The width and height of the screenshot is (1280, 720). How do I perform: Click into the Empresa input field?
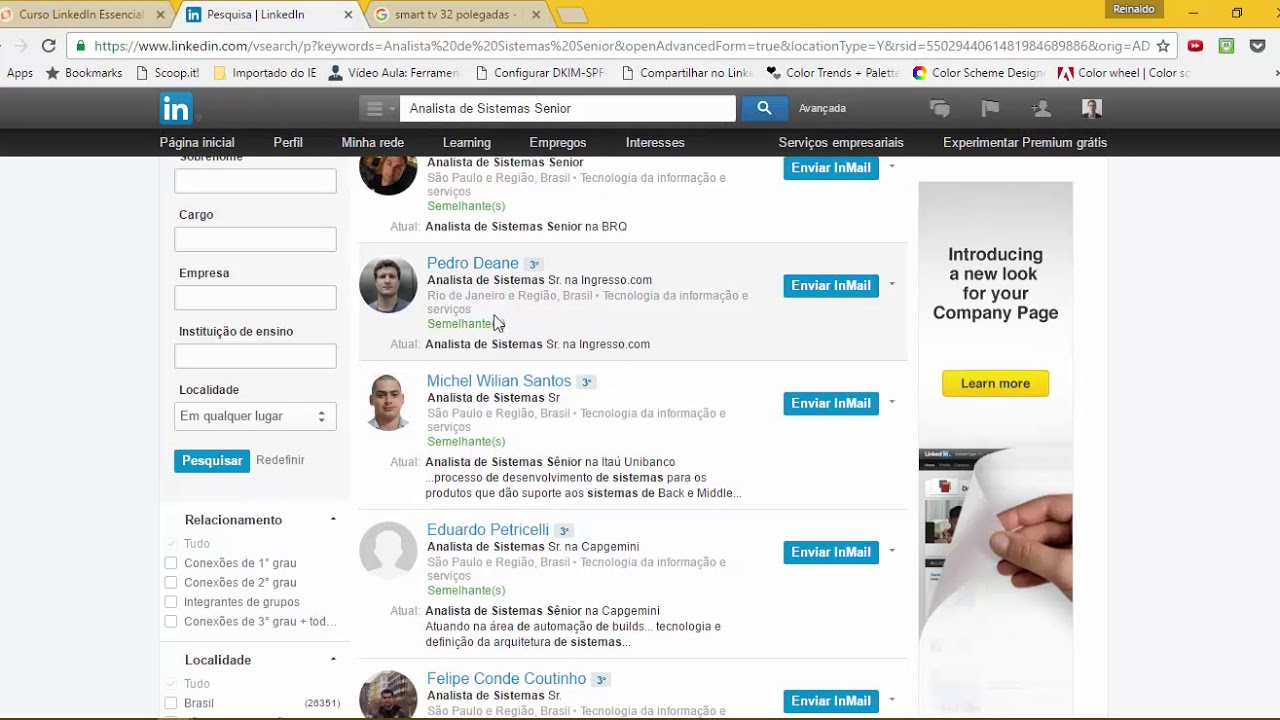click(255, 297)
